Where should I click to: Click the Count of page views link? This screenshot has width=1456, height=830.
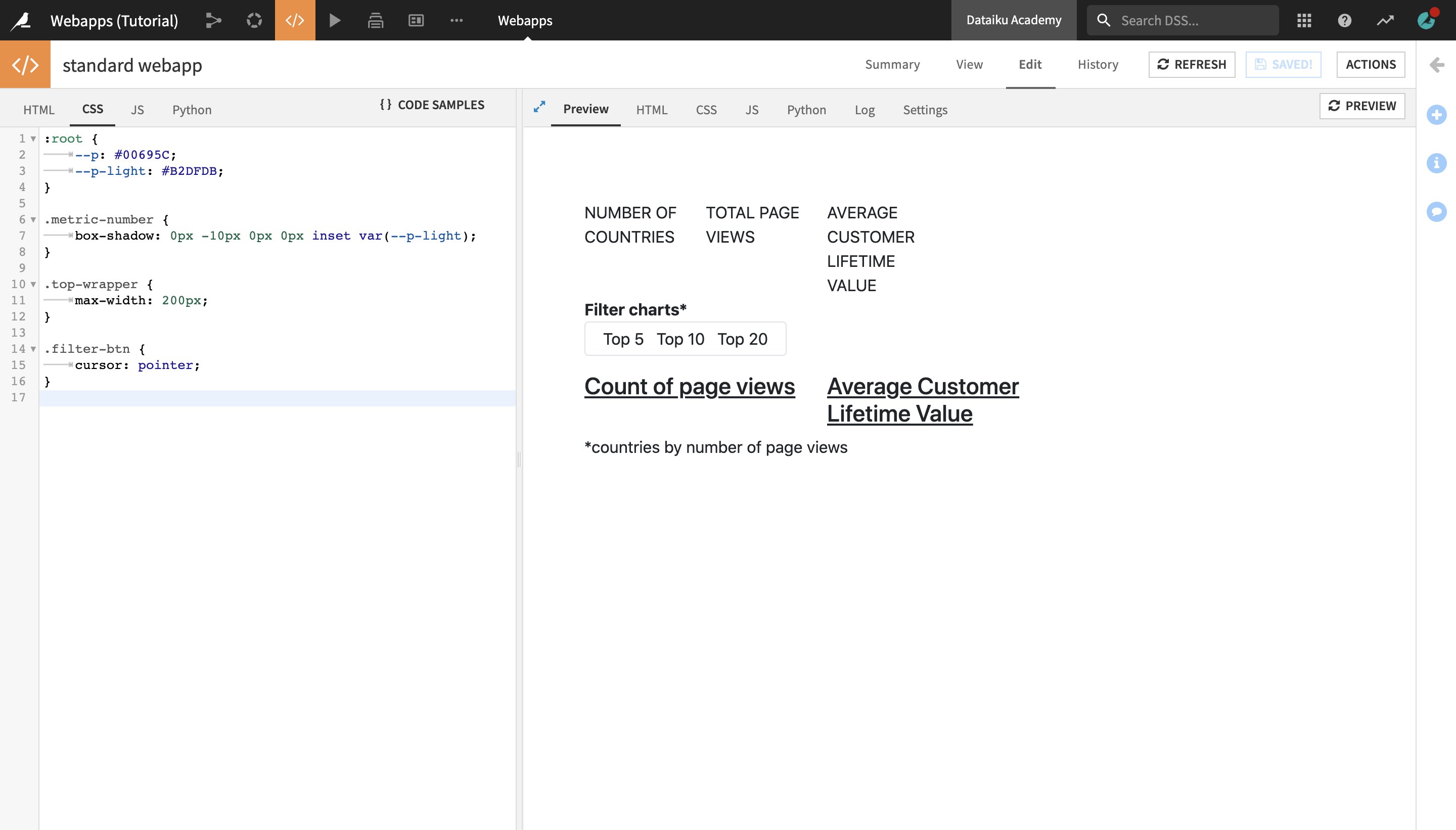pos(689,387)
